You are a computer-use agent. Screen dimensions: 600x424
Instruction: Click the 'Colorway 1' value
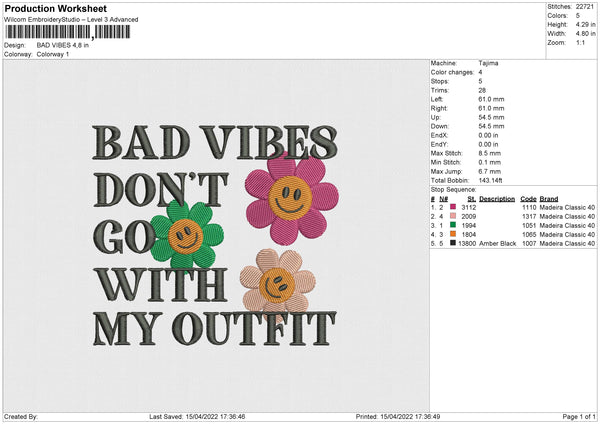click(x=53, y=54)
